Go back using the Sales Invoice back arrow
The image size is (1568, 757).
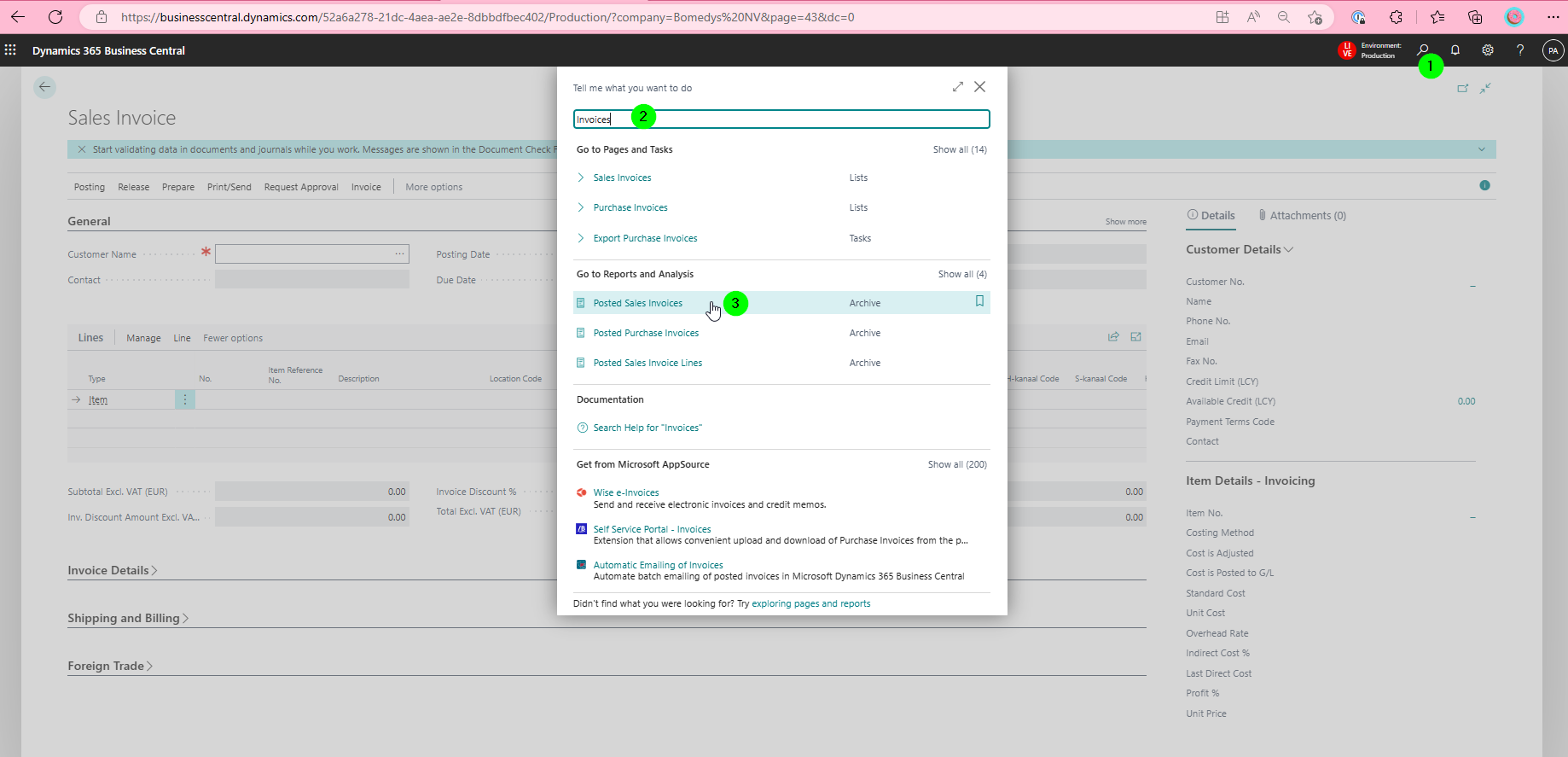click(44, 87)
